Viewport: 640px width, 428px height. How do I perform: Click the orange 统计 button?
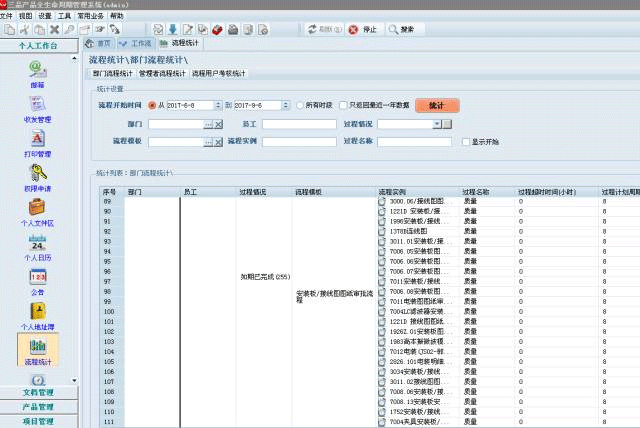[x=436, y=105]
